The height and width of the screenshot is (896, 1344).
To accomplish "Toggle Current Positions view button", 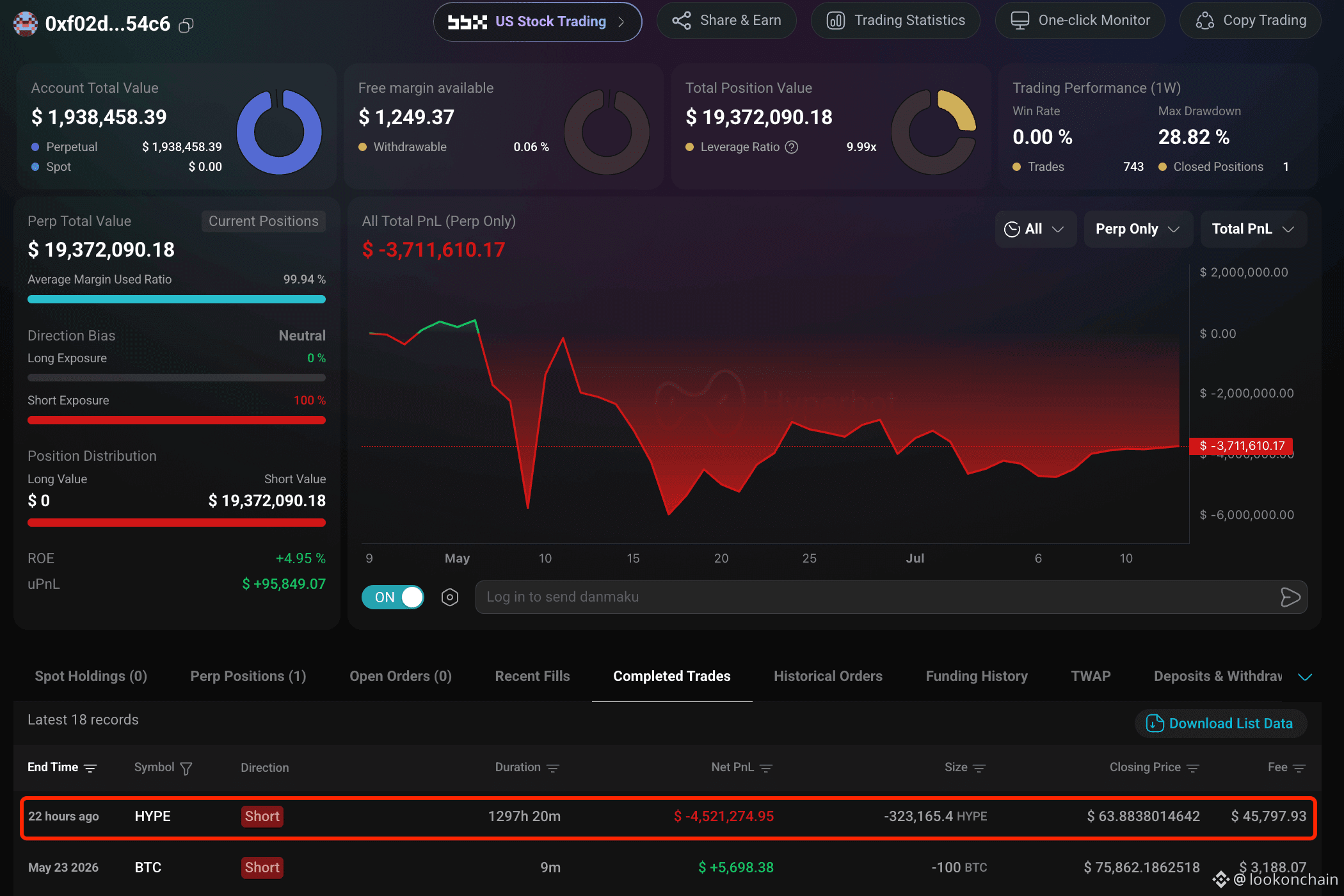I will coord(264,221).
